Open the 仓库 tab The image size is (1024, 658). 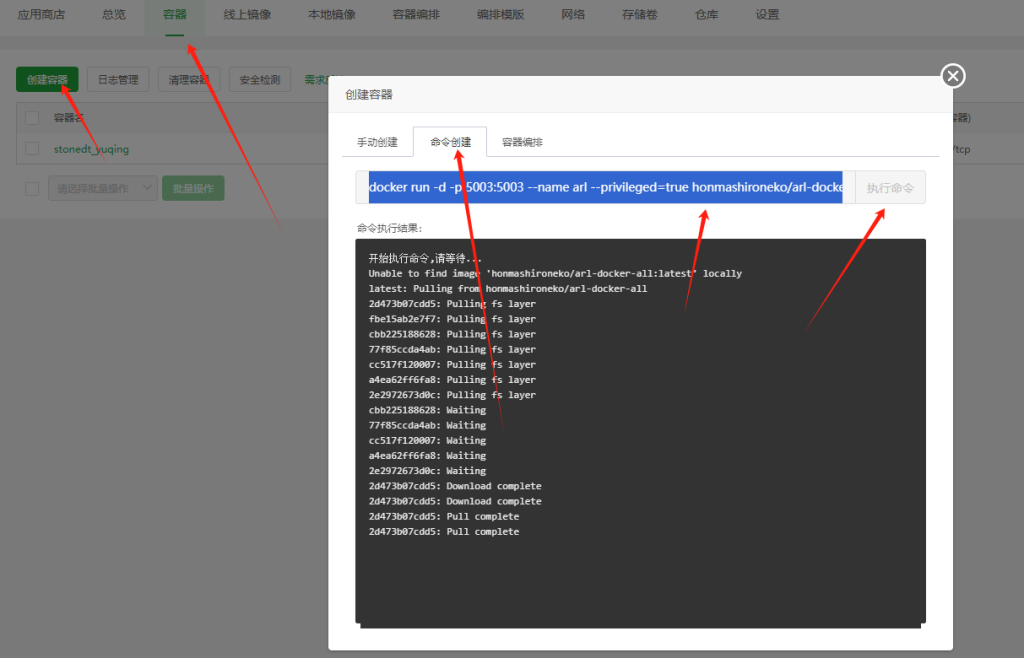point(707,14)
